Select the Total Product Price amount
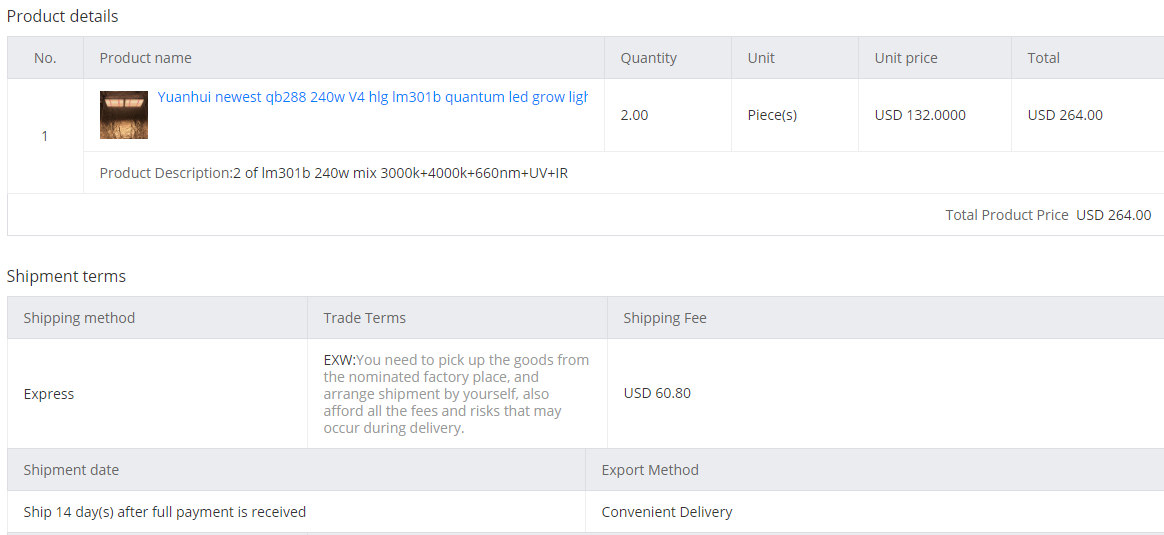 click(x=1114, y=215)
